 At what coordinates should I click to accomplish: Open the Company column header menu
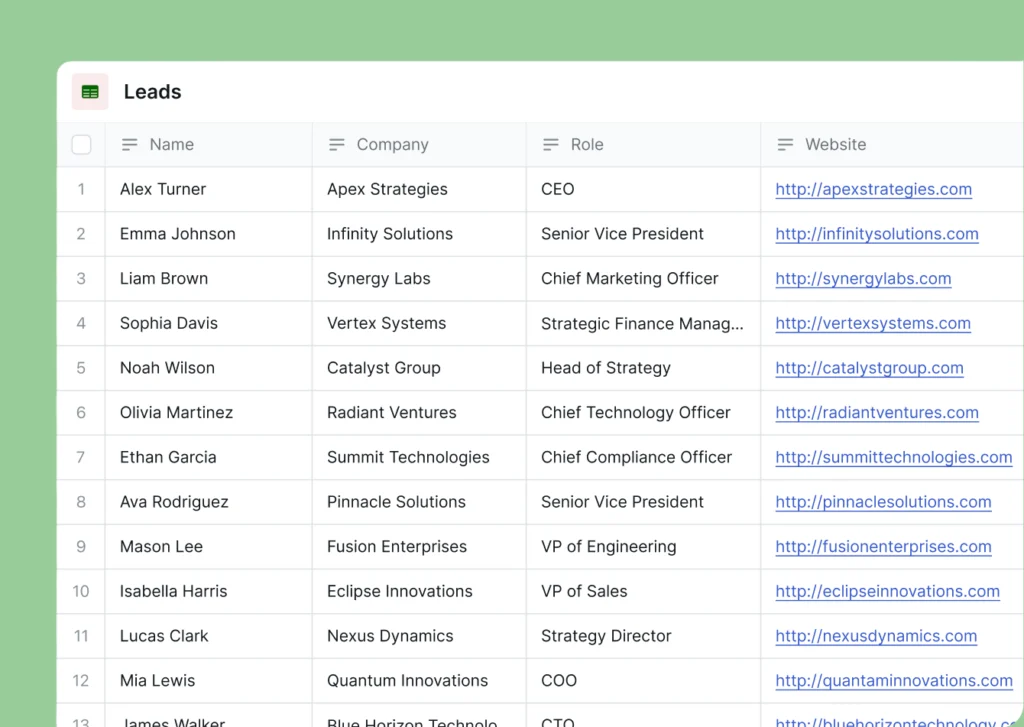pos(392,145)
